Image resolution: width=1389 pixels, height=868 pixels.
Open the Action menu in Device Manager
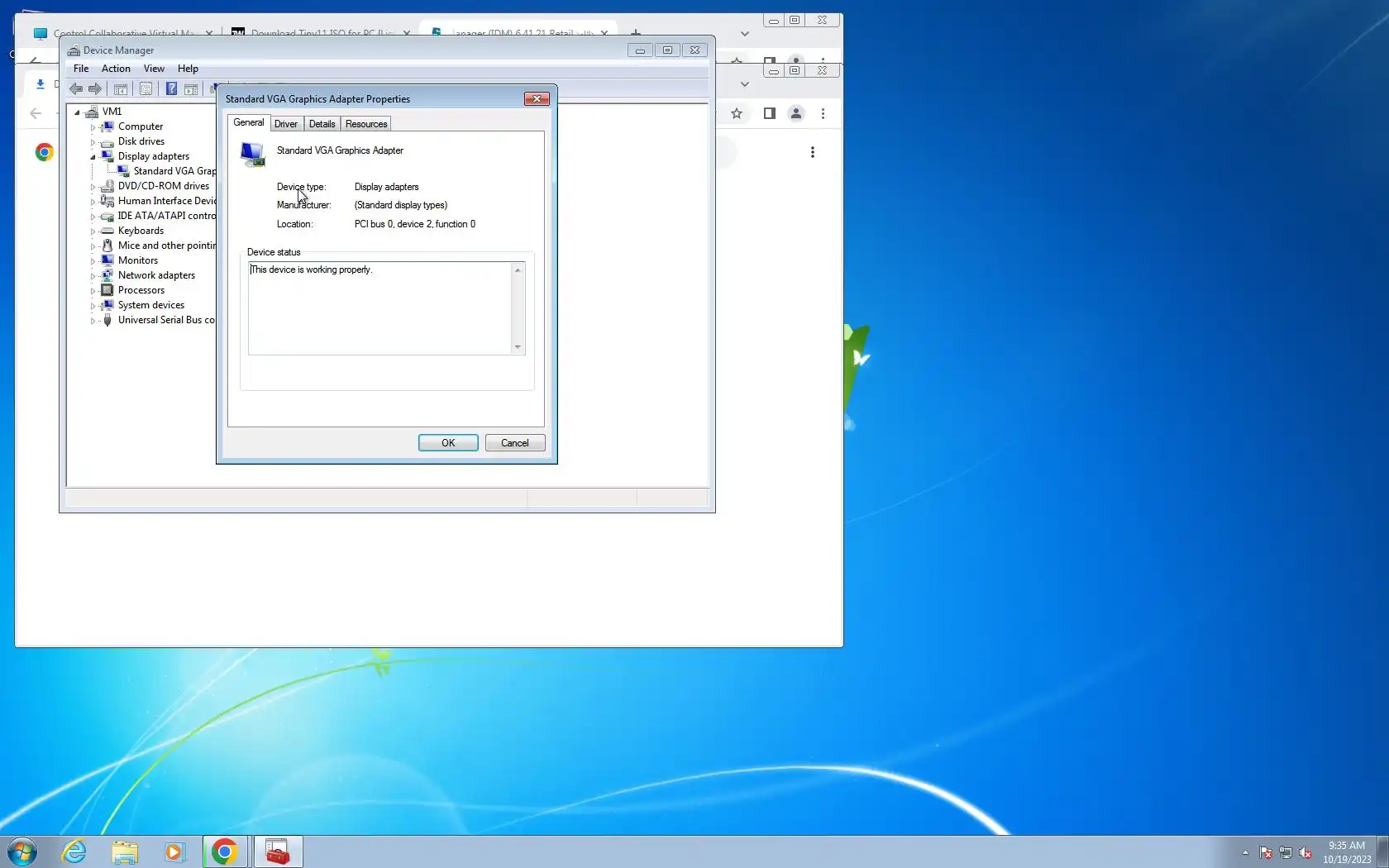[x=116, y=69]
